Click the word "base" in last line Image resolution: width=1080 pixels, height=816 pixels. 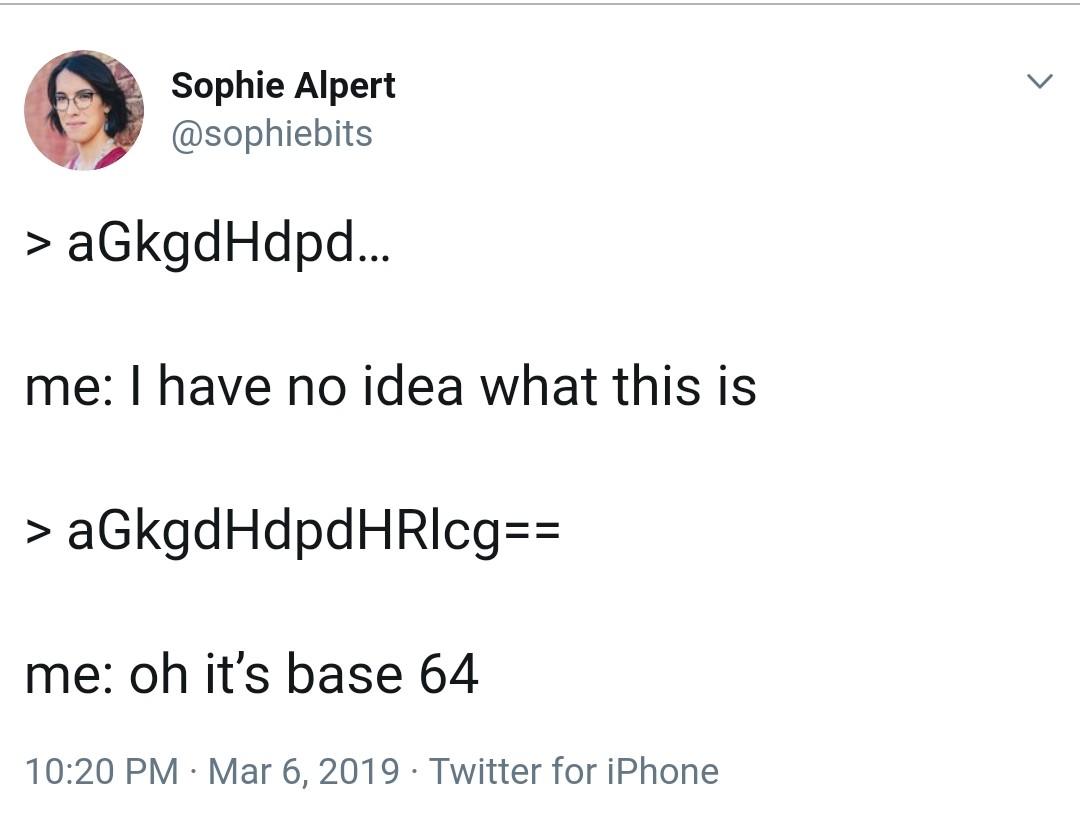344,673
